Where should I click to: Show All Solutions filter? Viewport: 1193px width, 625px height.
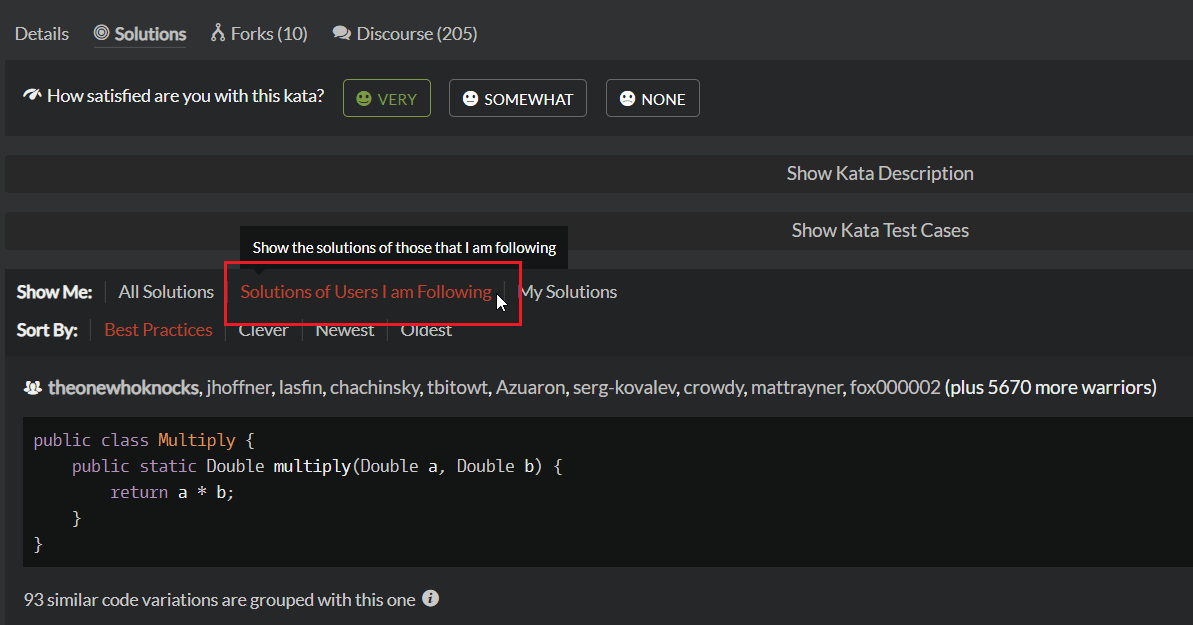[166, 292]
